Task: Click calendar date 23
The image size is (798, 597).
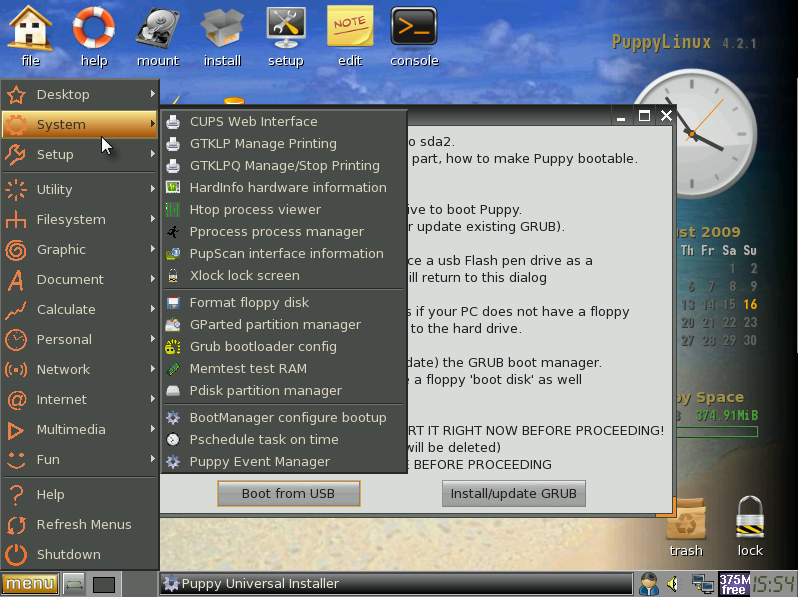Action: point(750,322)
